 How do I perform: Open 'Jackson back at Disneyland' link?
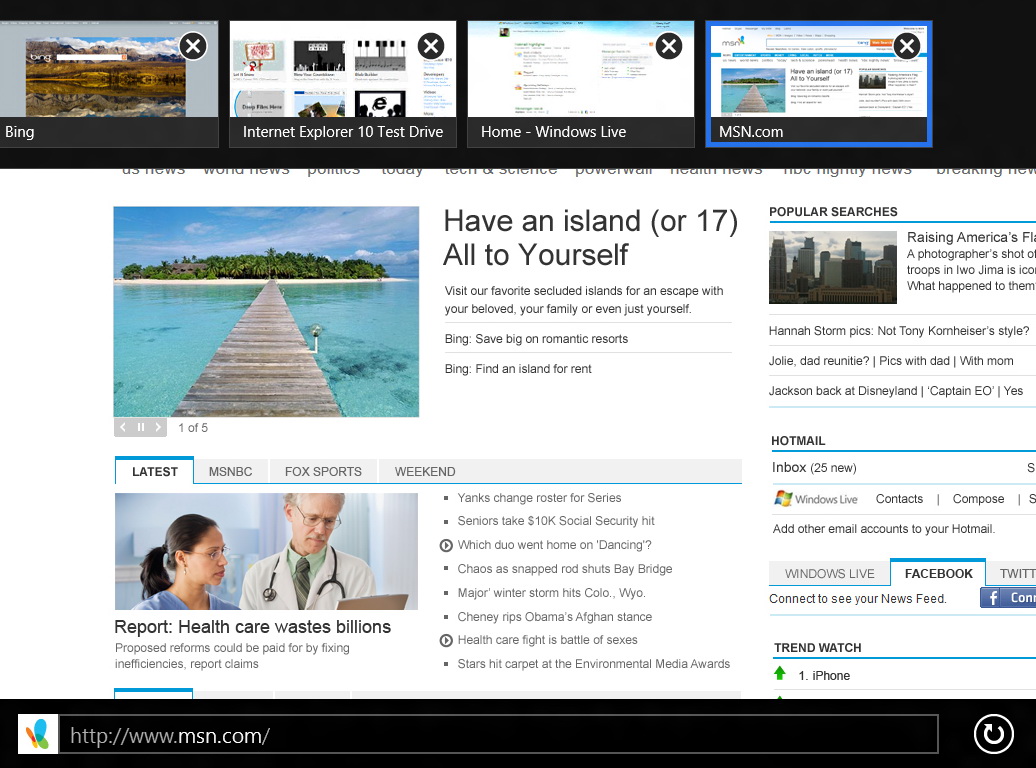pos(842,391)
